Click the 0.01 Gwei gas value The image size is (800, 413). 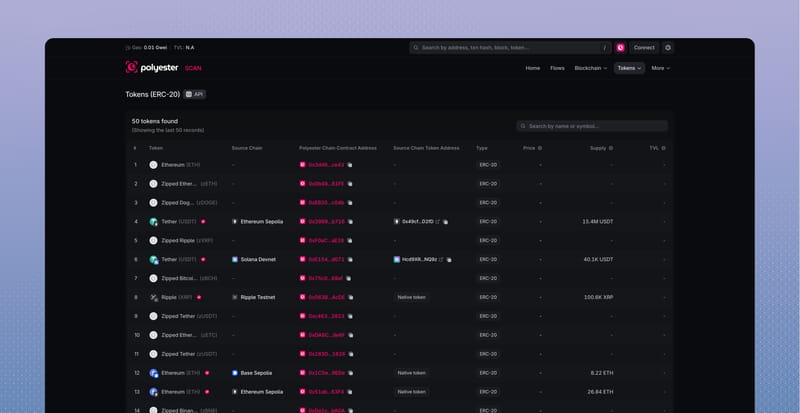click(155, 47)
